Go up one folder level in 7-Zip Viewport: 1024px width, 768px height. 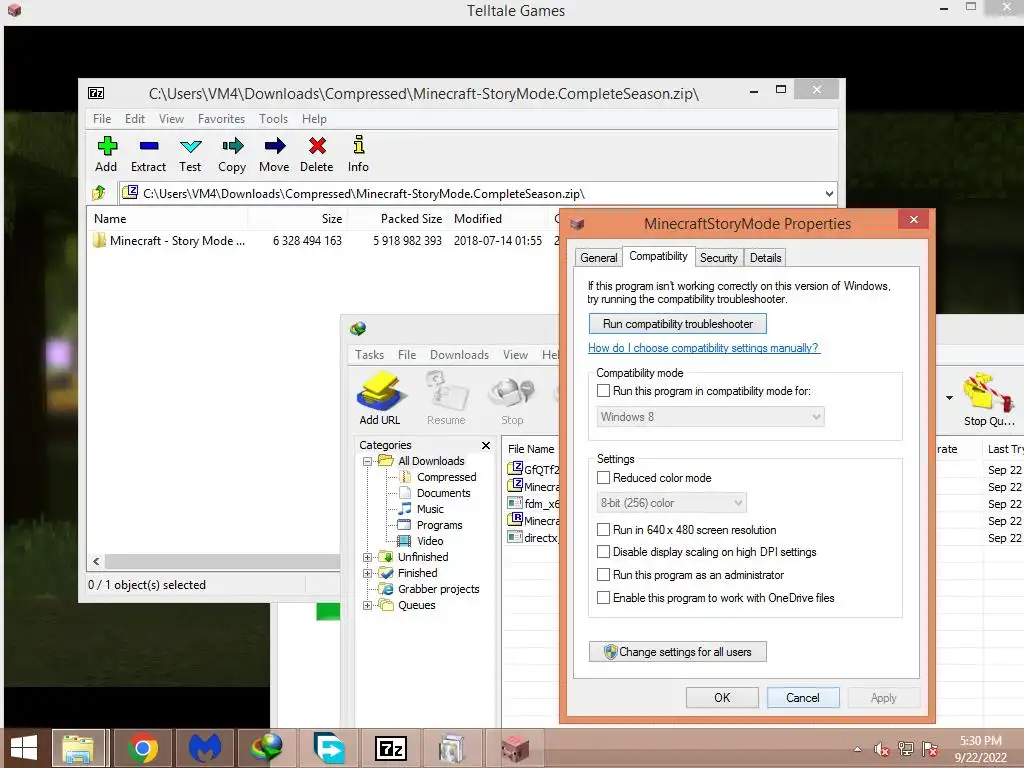click(99, 193)
